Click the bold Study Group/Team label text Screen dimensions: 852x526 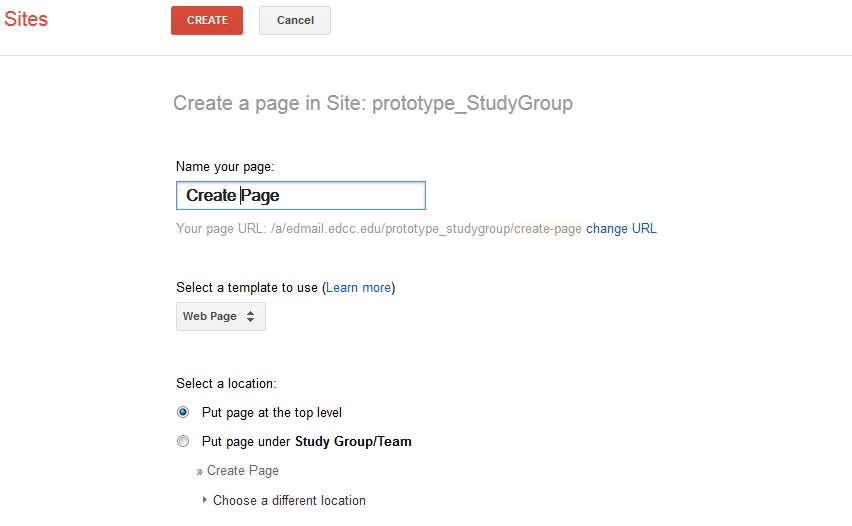coord(353,441)
